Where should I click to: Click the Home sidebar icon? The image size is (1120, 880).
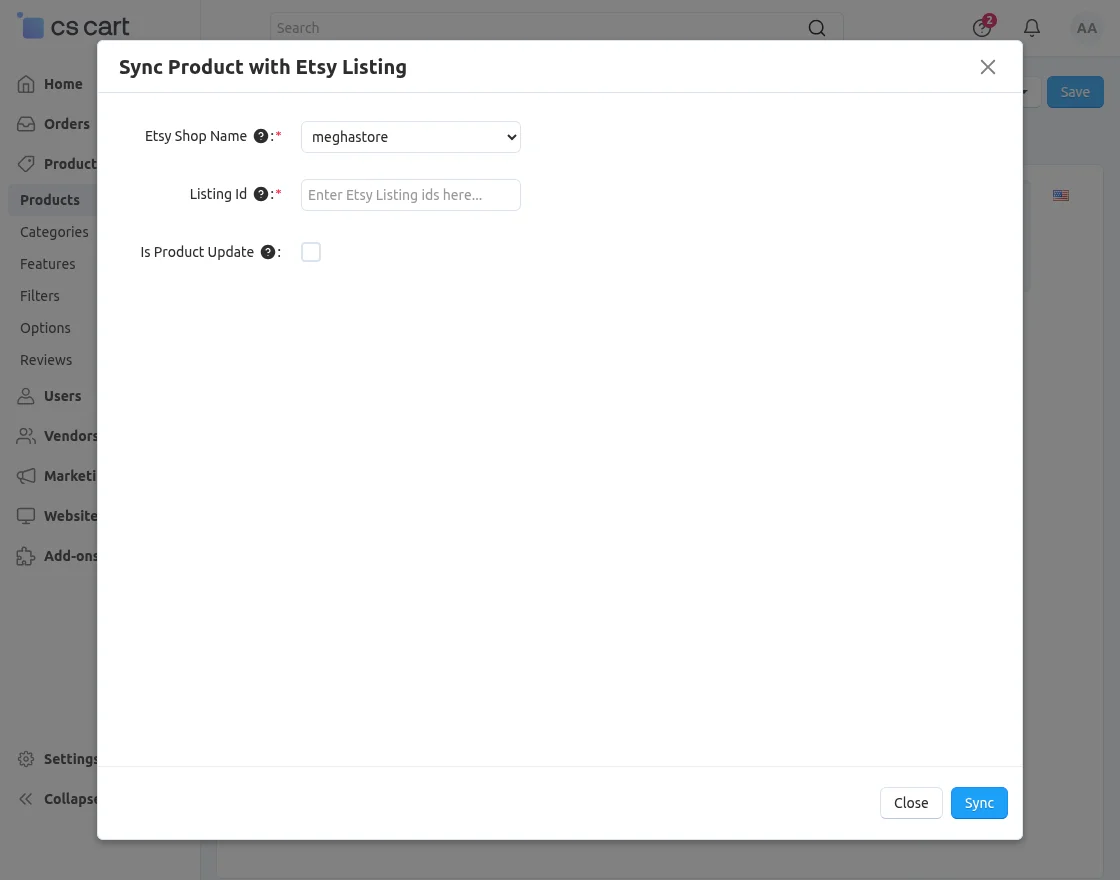click(26, 84)
